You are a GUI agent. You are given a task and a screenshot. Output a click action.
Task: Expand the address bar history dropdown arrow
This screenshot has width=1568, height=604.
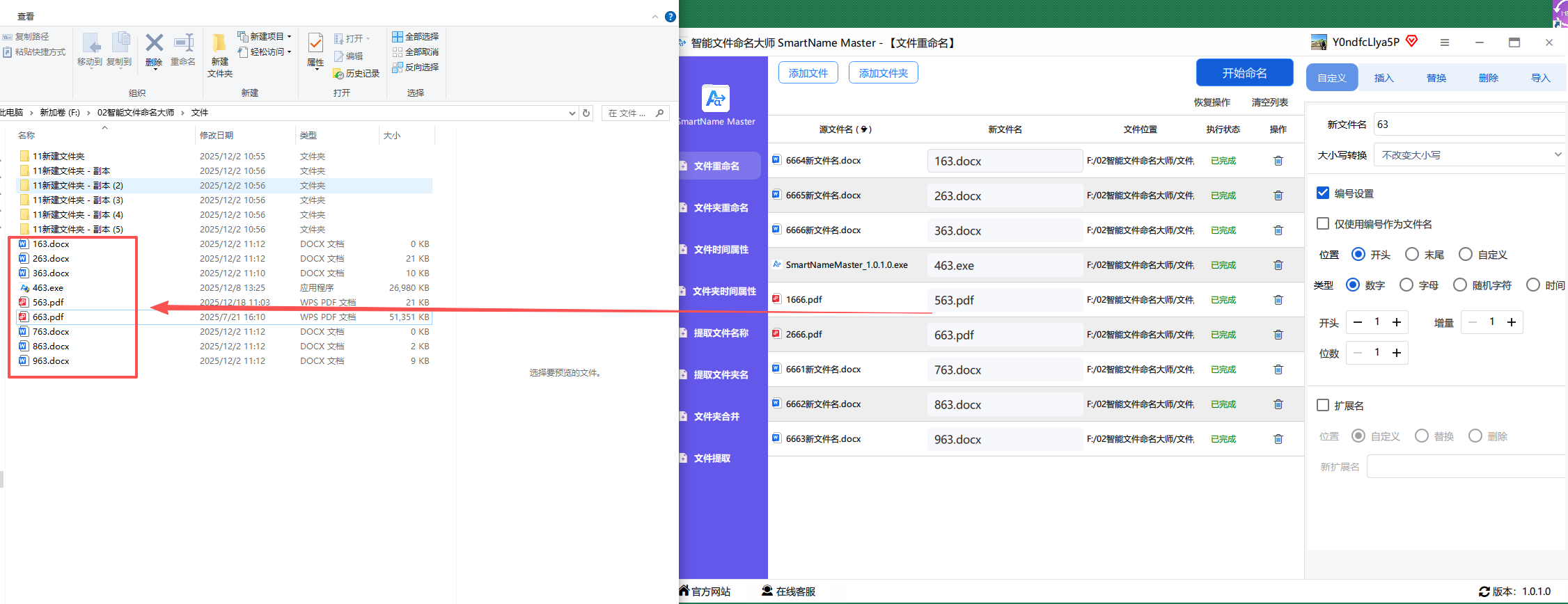(572, 113)
